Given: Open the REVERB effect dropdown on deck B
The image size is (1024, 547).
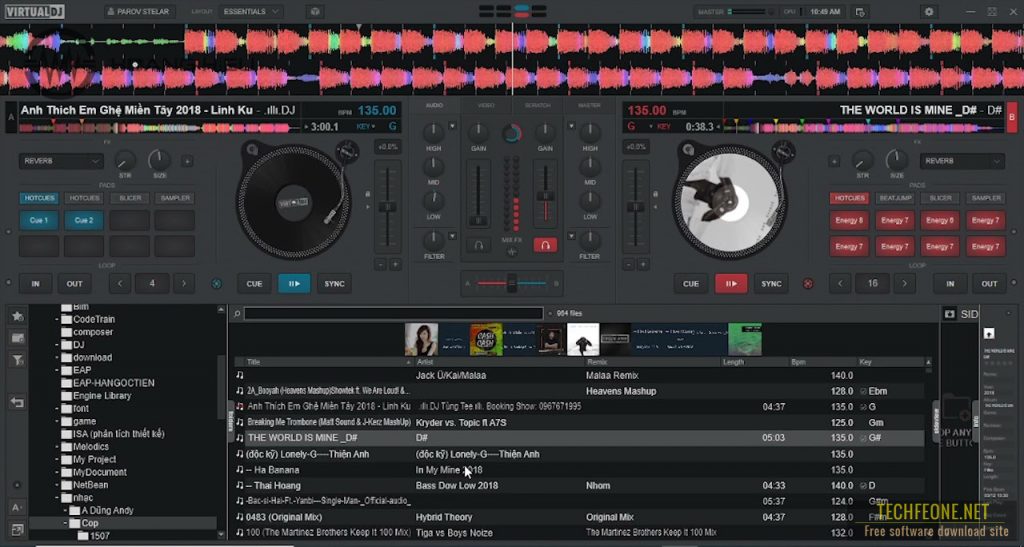Looking at the screenshot, I should (961, 161).
